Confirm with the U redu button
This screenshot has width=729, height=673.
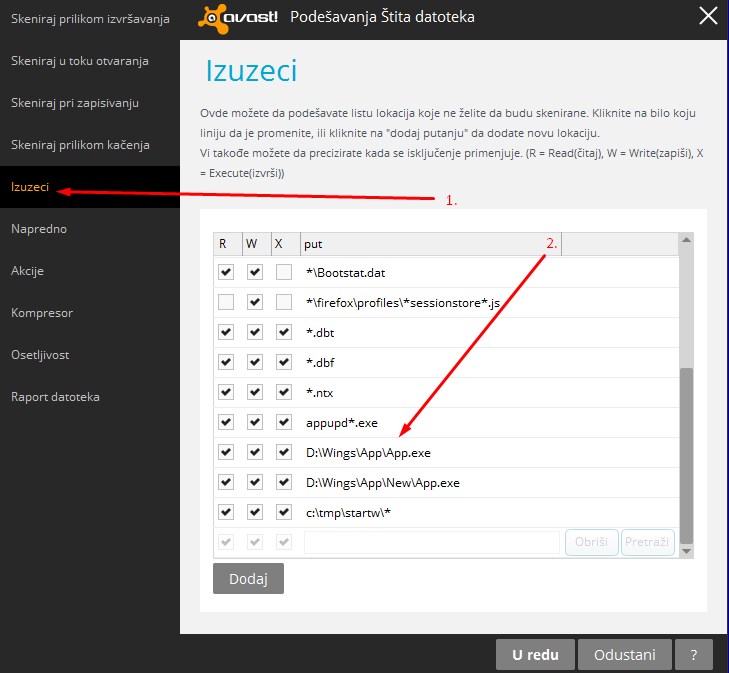pyautogui.click(x=534, y=655)
